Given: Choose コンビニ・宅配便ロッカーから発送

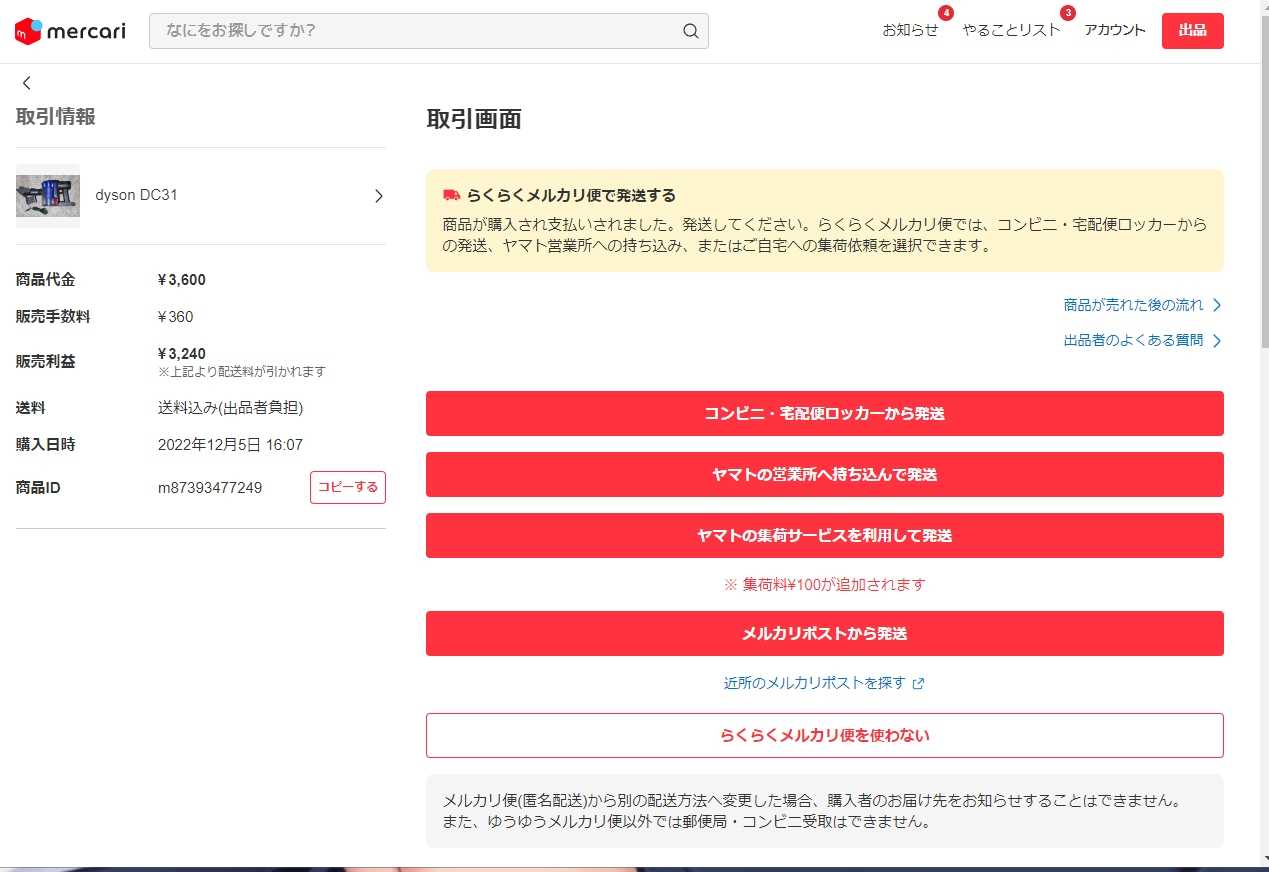Looking at the screenshot, I should click(824, 413).
